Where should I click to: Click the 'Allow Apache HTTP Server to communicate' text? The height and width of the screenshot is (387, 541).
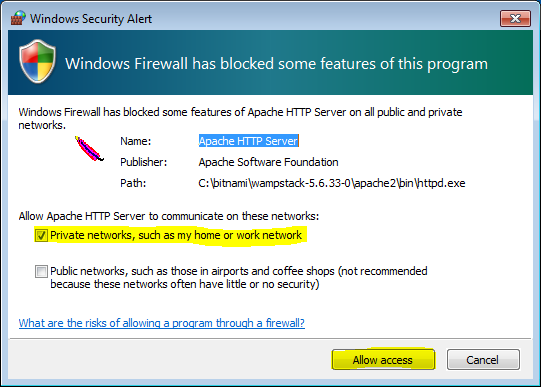pyautogui.click(x=169, y=216)
